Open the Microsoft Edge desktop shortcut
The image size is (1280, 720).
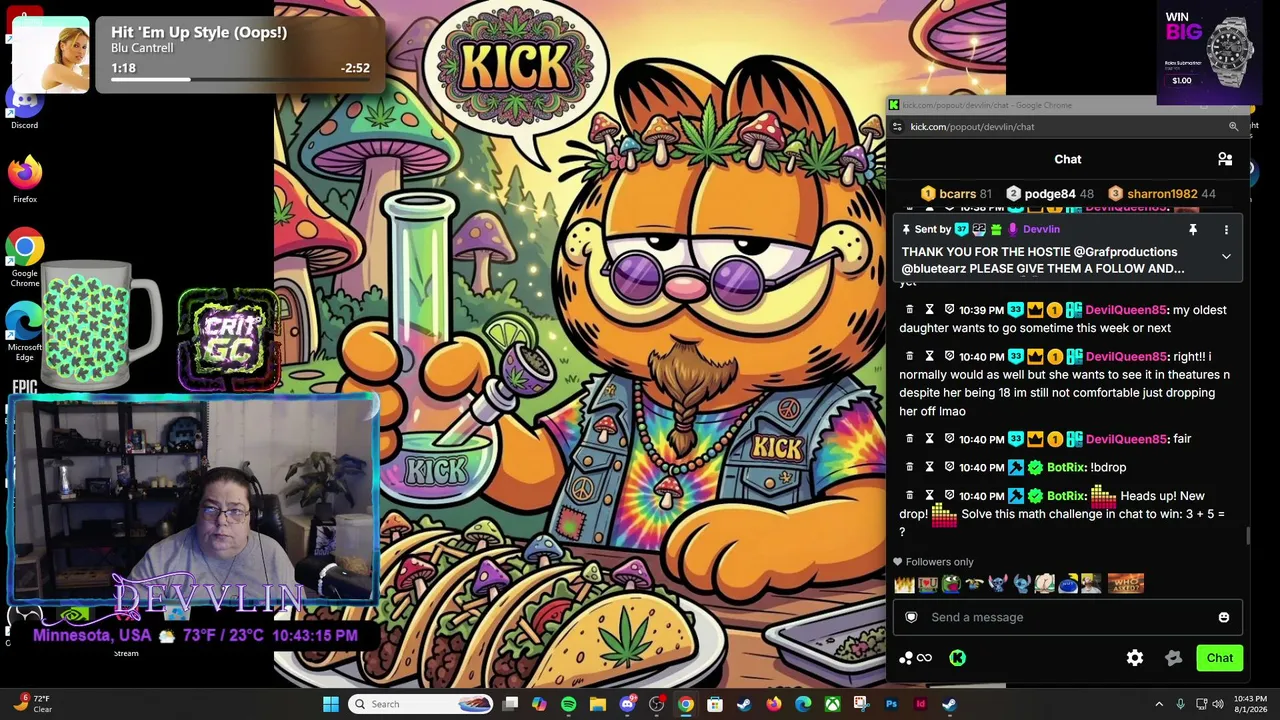(x=25, y=331)
